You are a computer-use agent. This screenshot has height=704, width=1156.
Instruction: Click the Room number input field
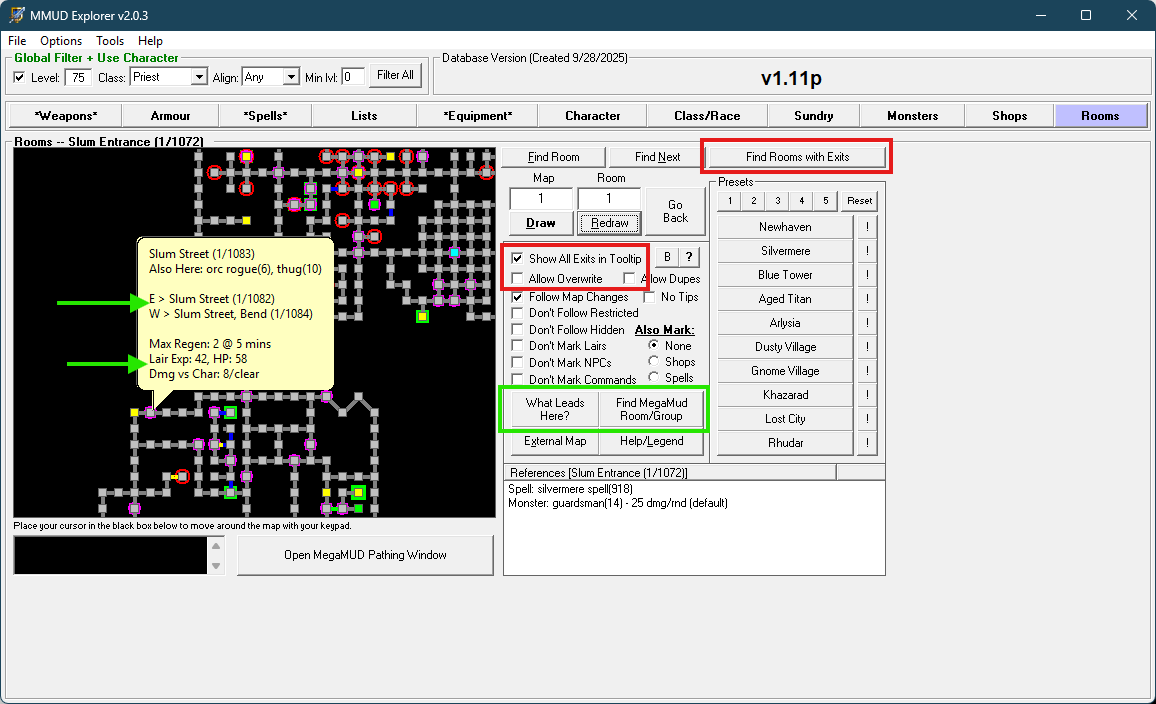coord(609,199)
